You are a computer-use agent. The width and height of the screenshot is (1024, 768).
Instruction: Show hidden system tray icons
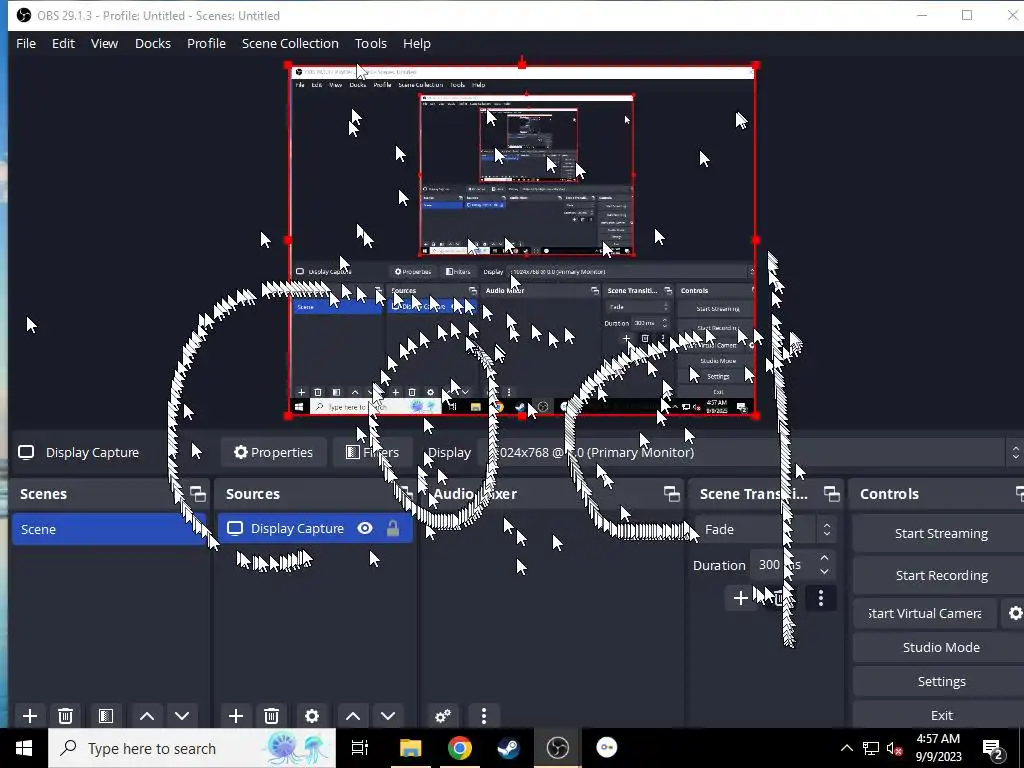click(846, 748)
